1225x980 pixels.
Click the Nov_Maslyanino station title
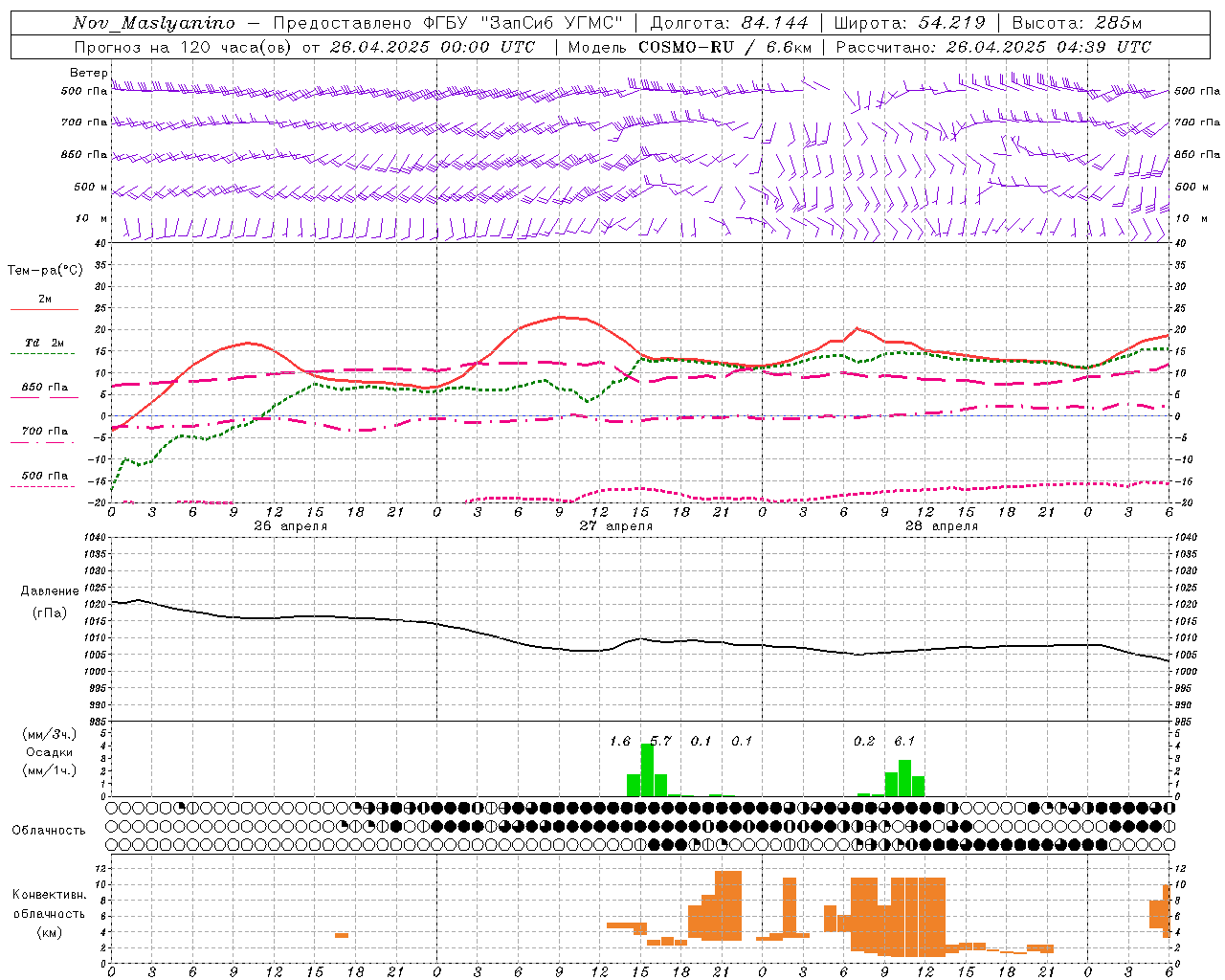(153, 23)
